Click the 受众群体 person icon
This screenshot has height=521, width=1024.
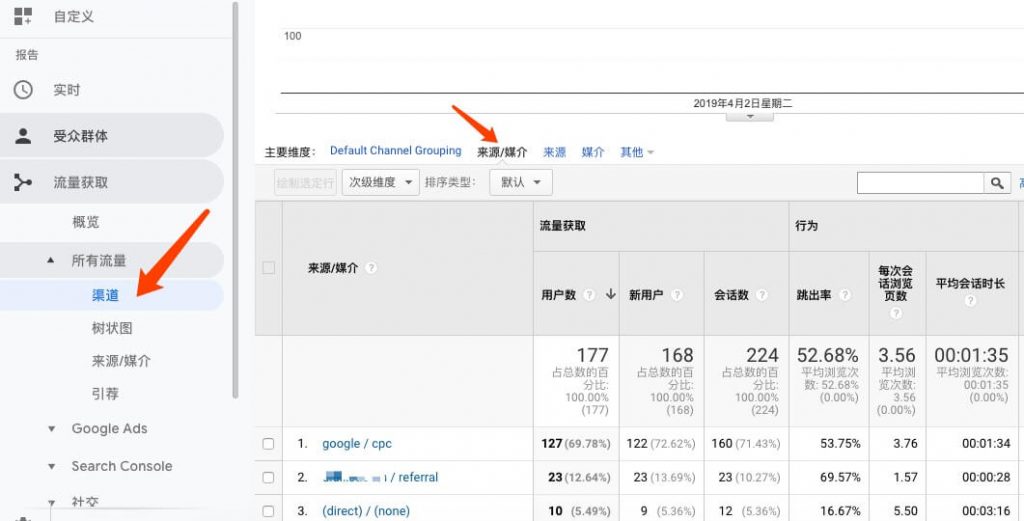[x=23, y=136]
